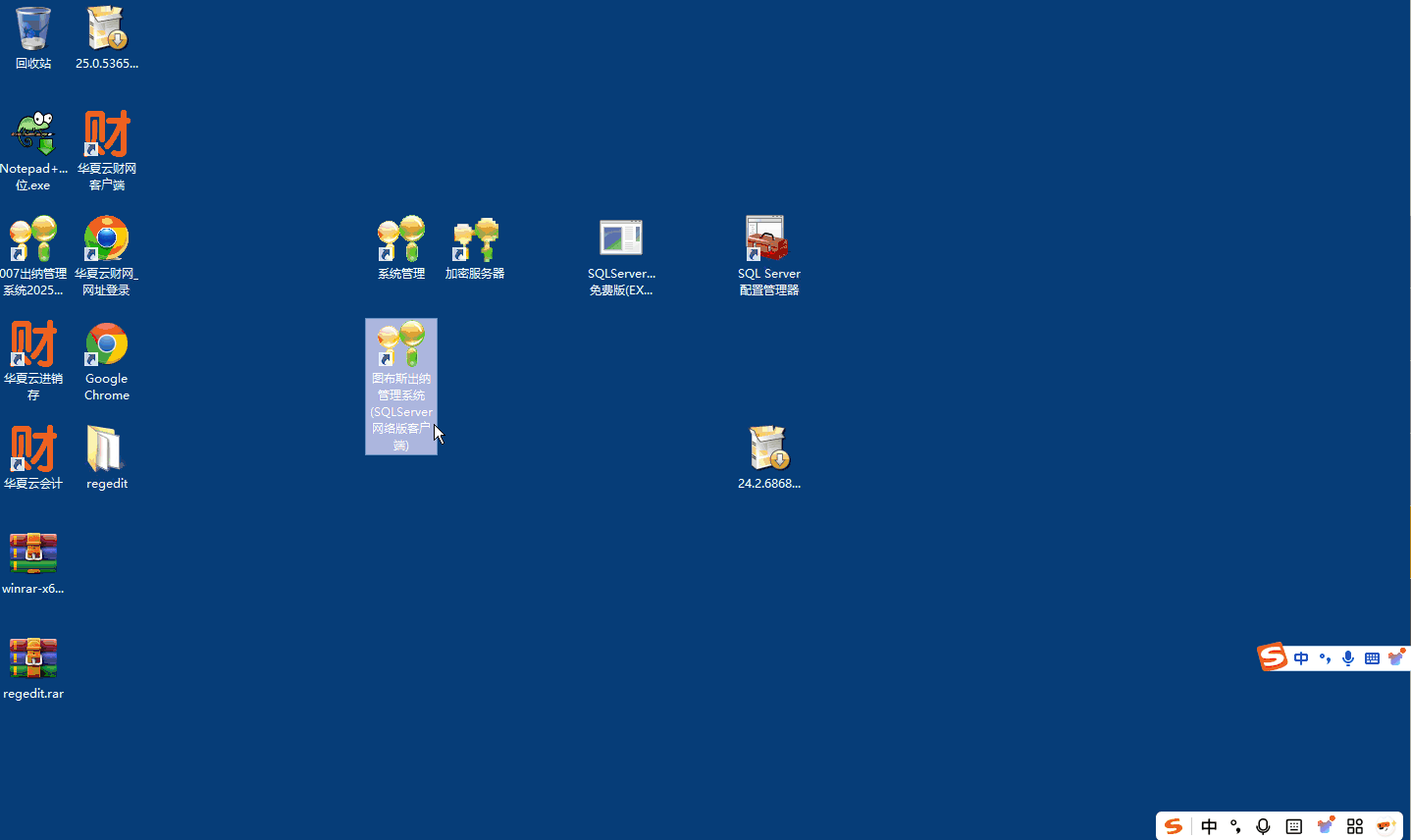This screenshot has height=840, width=1411.
Task: Click the black microphone voice input
Action: tap(1264, 826)
